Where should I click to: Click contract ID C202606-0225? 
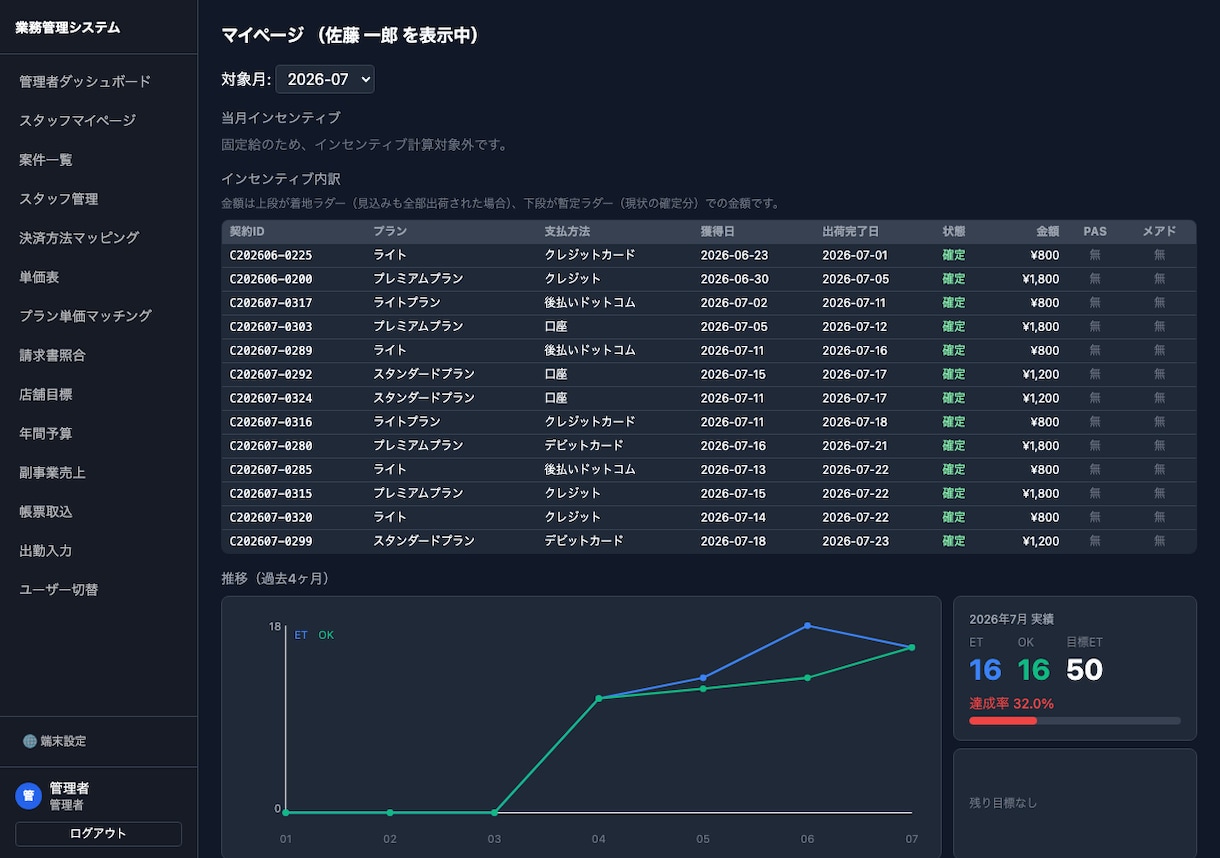[271, 255]
